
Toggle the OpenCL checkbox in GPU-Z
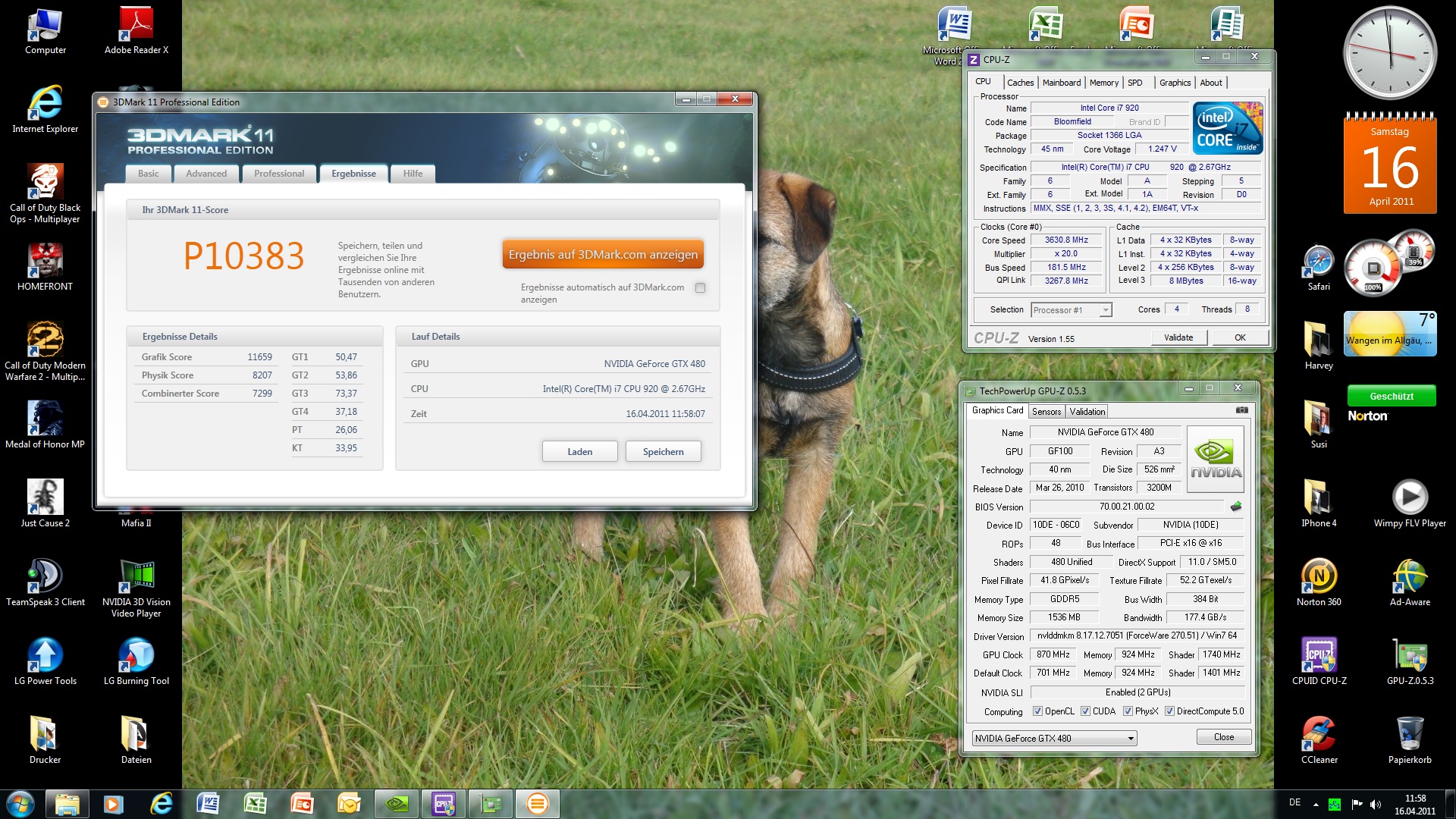click(1037, 711)
